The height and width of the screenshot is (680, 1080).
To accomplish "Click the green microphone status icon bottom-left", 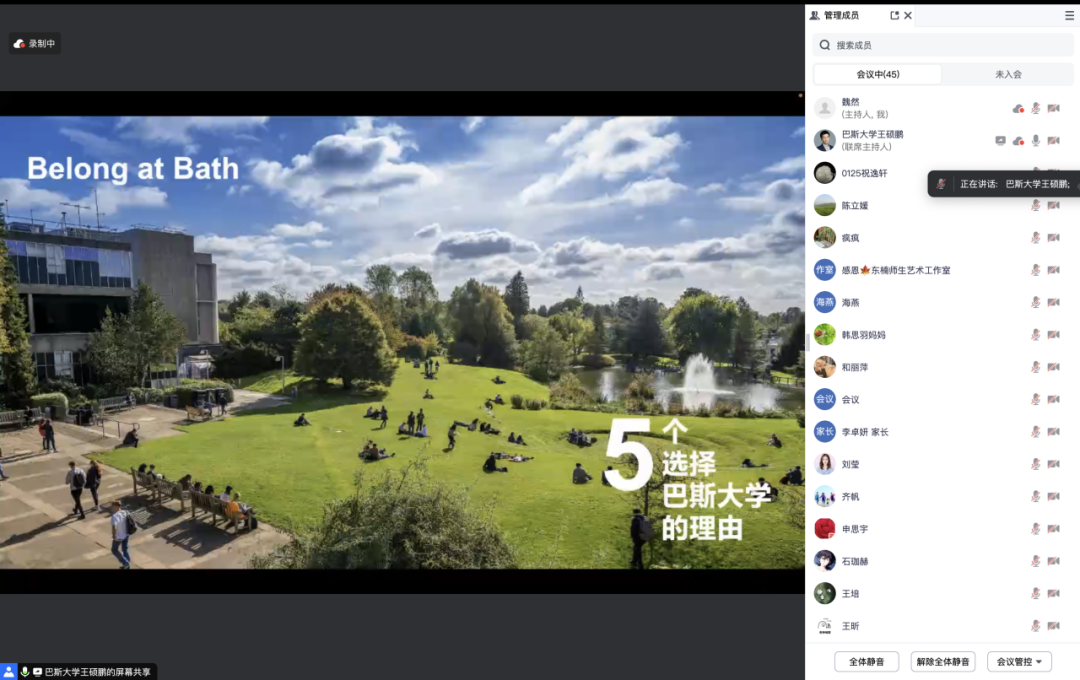I will pos(25,672).
